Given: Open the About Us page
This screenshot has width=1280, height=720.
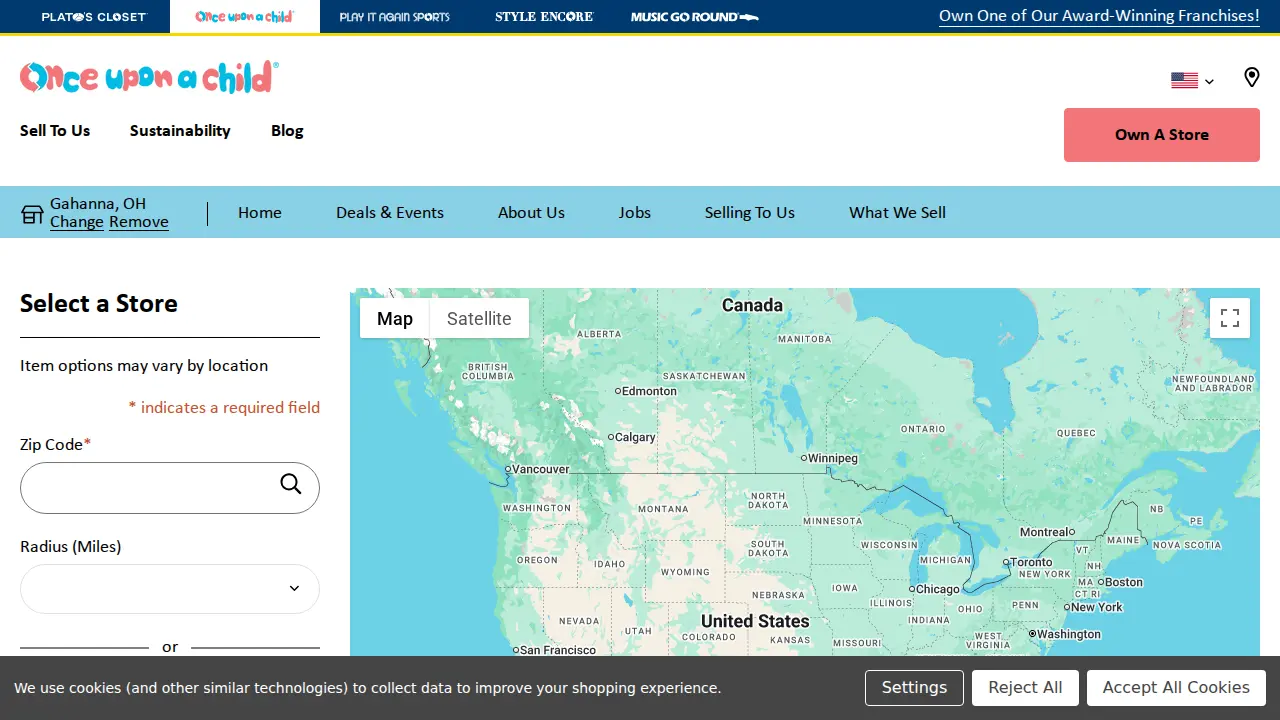Looking at the screenshot, I should (x=531, y=213).
